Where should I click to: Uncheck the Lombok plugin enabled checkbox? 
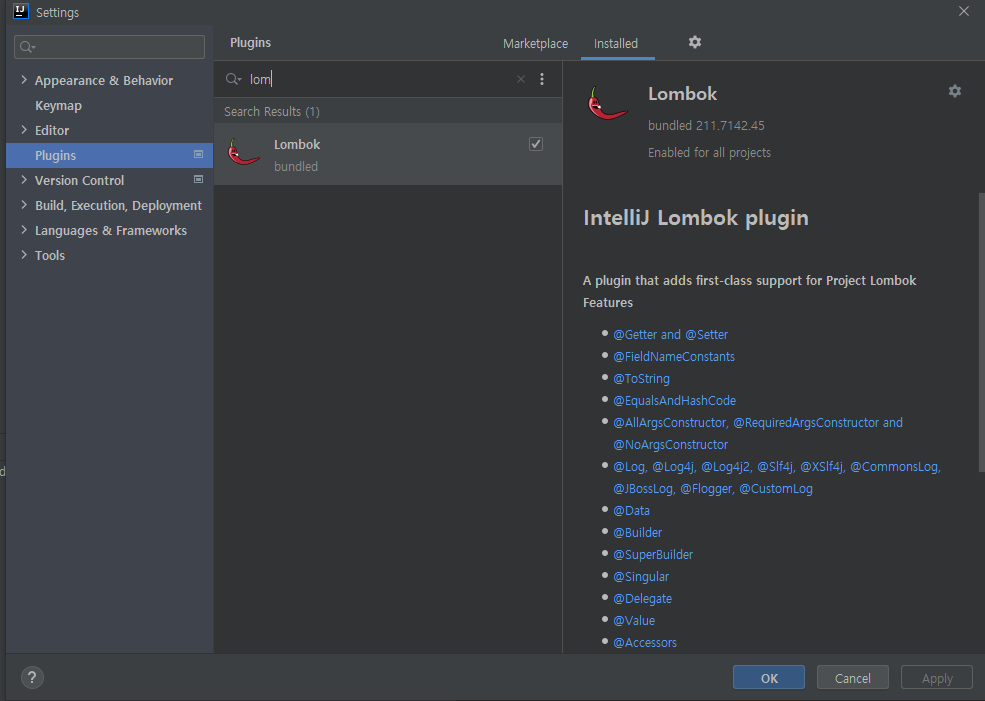536,144
